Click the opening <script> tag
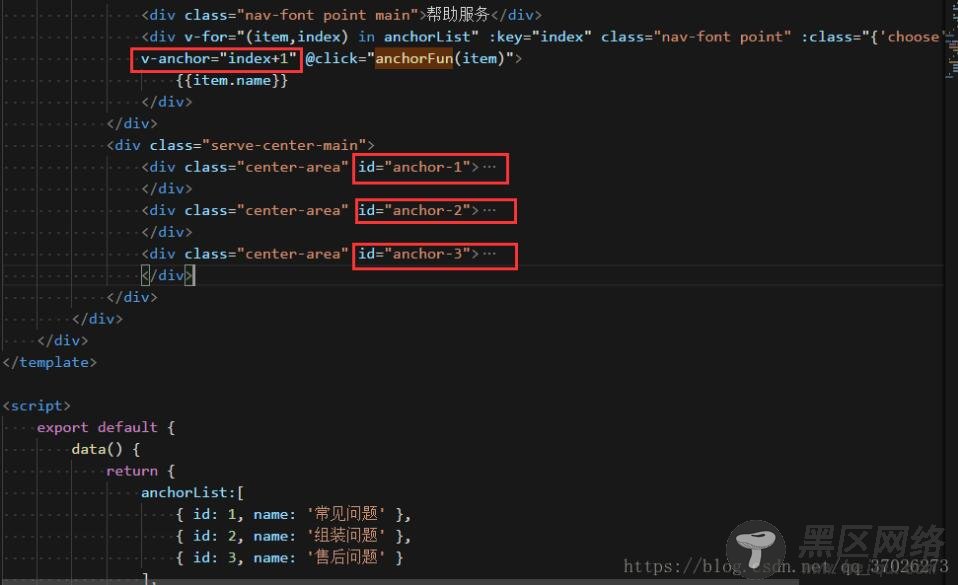This screenshot has height=585, width=958. click(x=37, y=406)
